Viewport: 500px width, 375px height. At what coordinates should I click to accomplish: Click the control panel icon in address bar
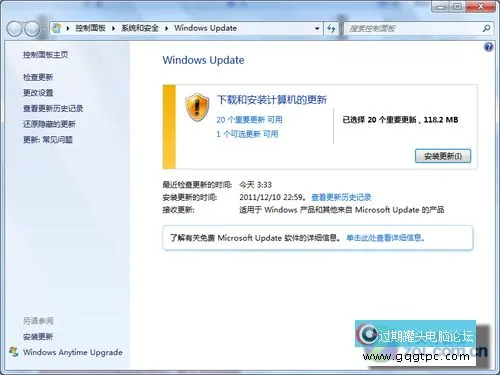coord(57,28)
